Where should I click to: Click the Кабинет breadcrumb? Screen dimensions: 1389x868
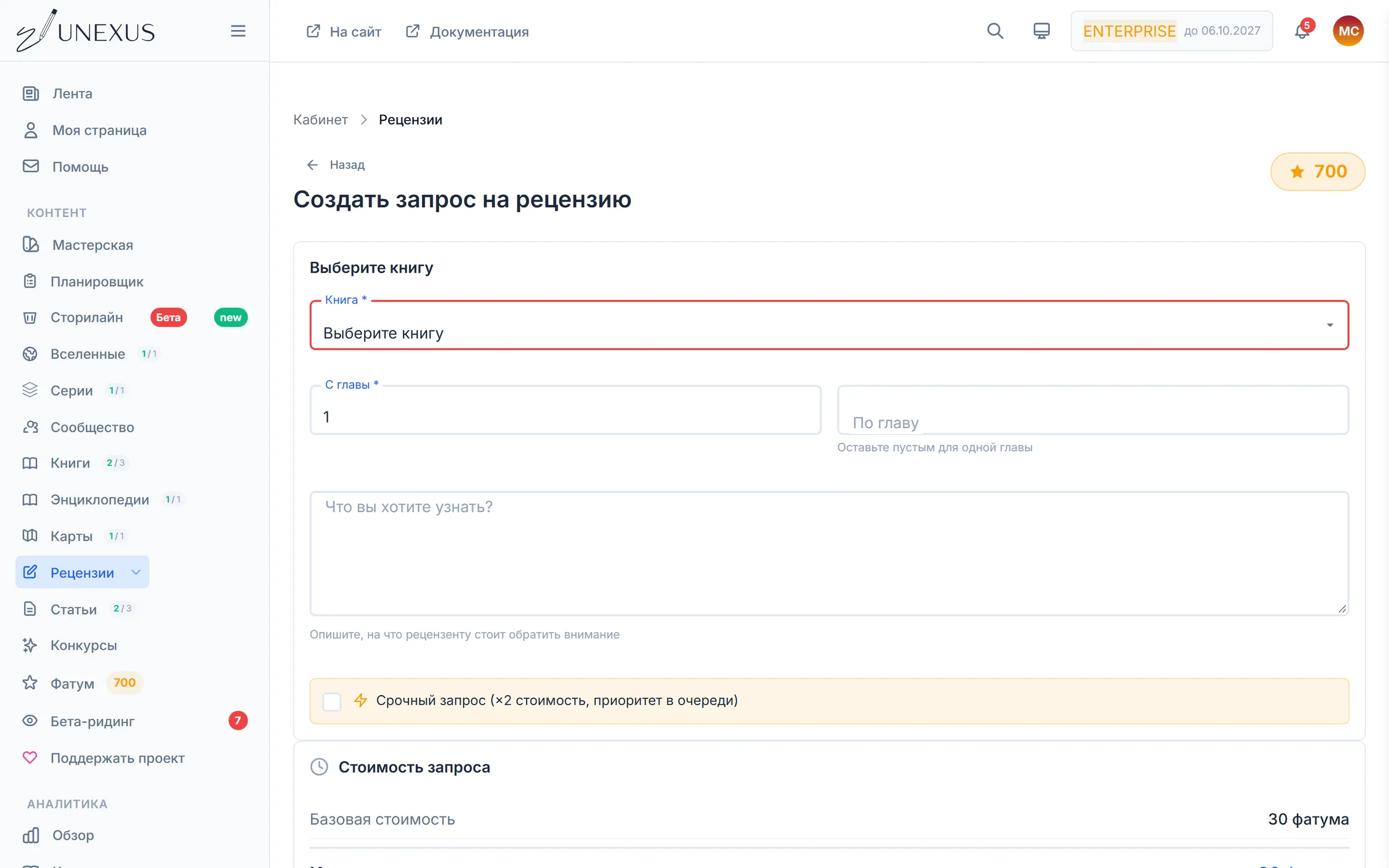tap(320, 120)
